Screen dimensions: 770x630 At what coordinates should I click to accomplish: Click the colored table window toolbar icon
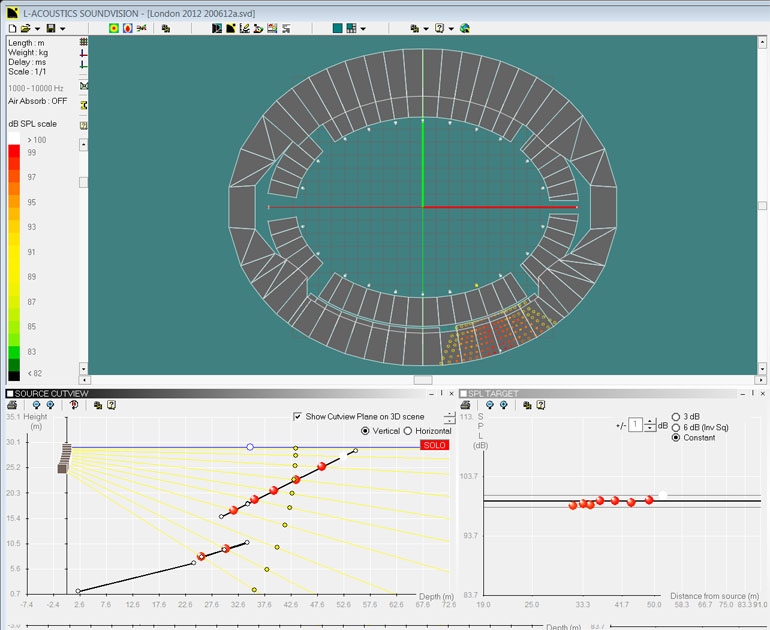(x=272, y=28)
